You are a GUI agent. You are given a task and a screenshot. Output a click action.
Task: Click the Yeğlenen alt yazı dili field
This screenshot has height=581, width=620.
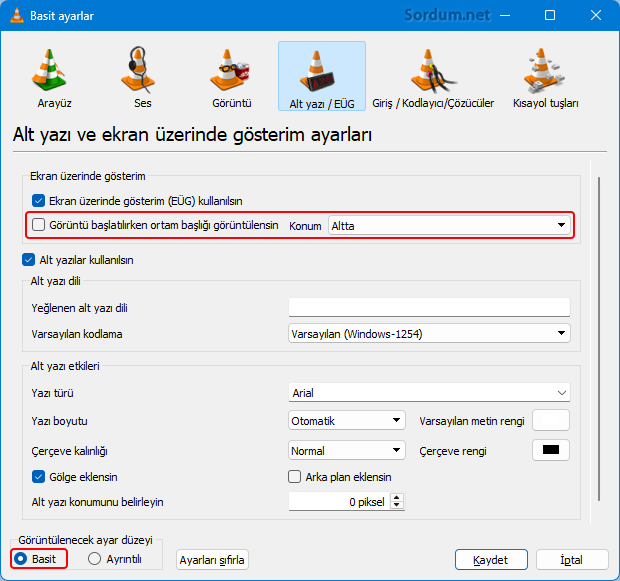click(429, 307)
